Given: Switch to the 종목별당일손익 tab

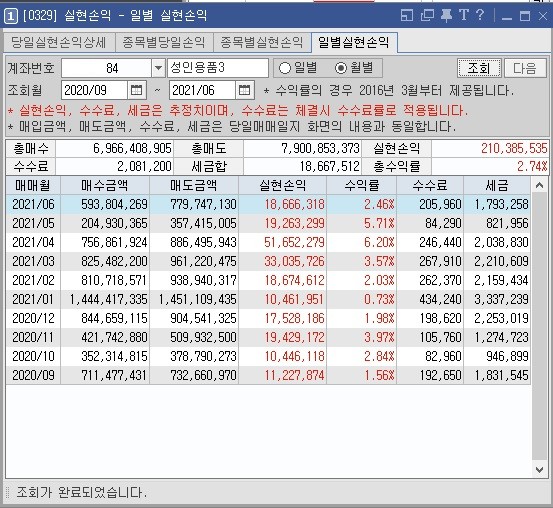Looking at the screenshot, I should click(x=164, y=42).
